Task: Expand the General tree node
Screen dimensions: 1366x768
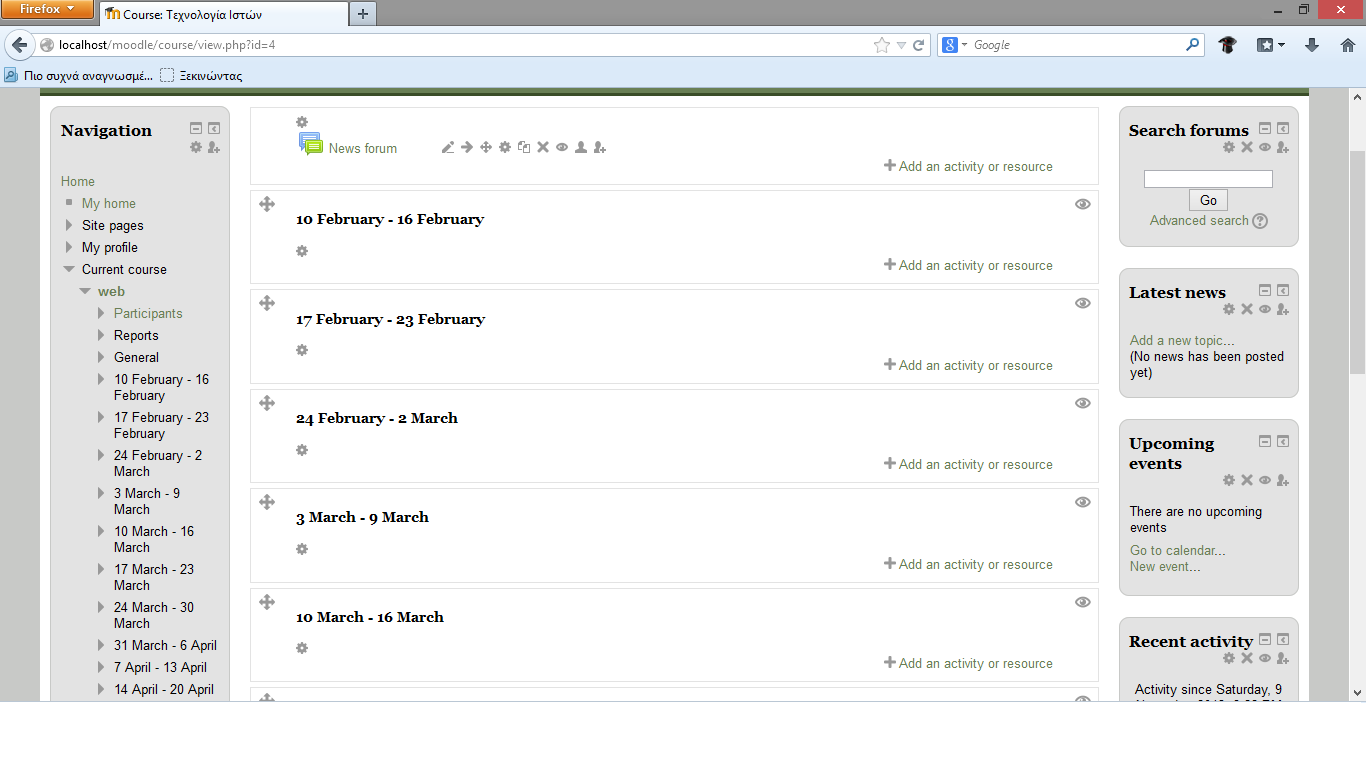Action: point(101,357)
